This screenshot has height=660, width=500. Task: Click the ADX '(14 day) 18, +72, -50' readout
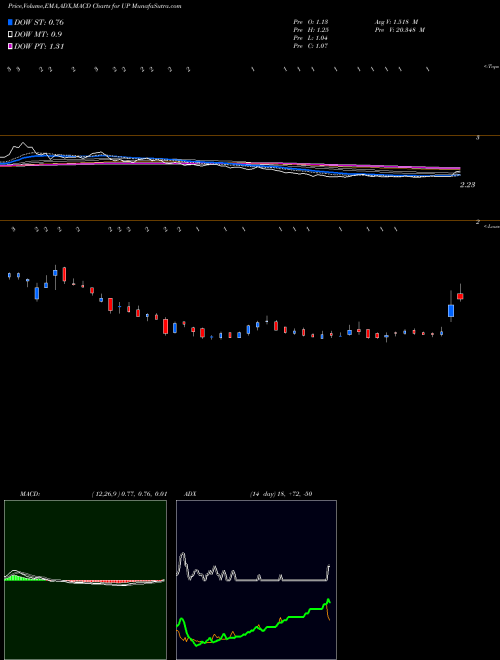pos(281,494)
